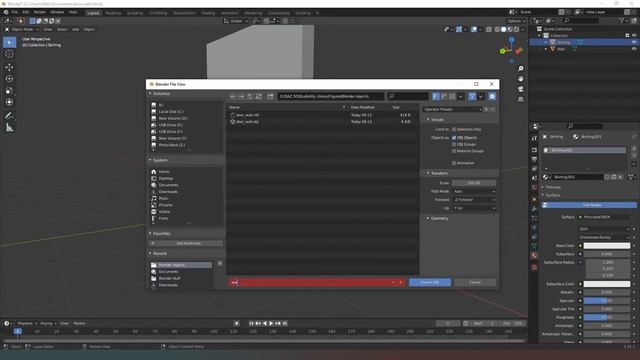This screenshot has height=360, width=640.
Task: Click the Base Color swatch
Action: pos(607,246)
